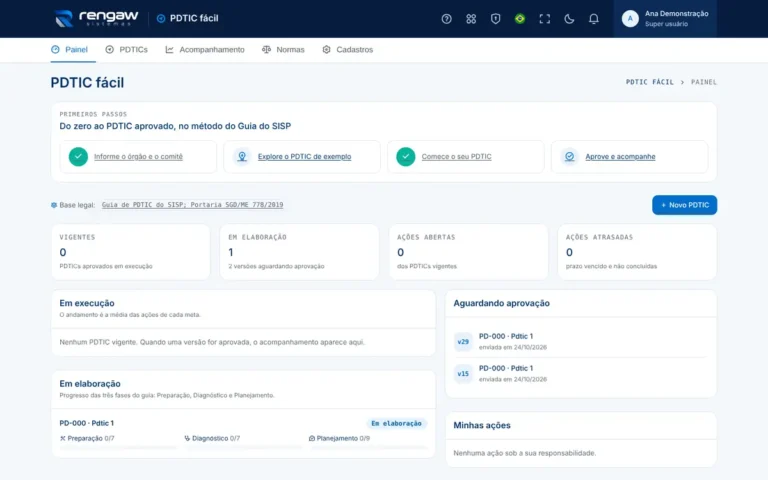Open PD-000 - Pdtic 1 in Em elaboração
The image size is (768, 480).
click(86, 423)
